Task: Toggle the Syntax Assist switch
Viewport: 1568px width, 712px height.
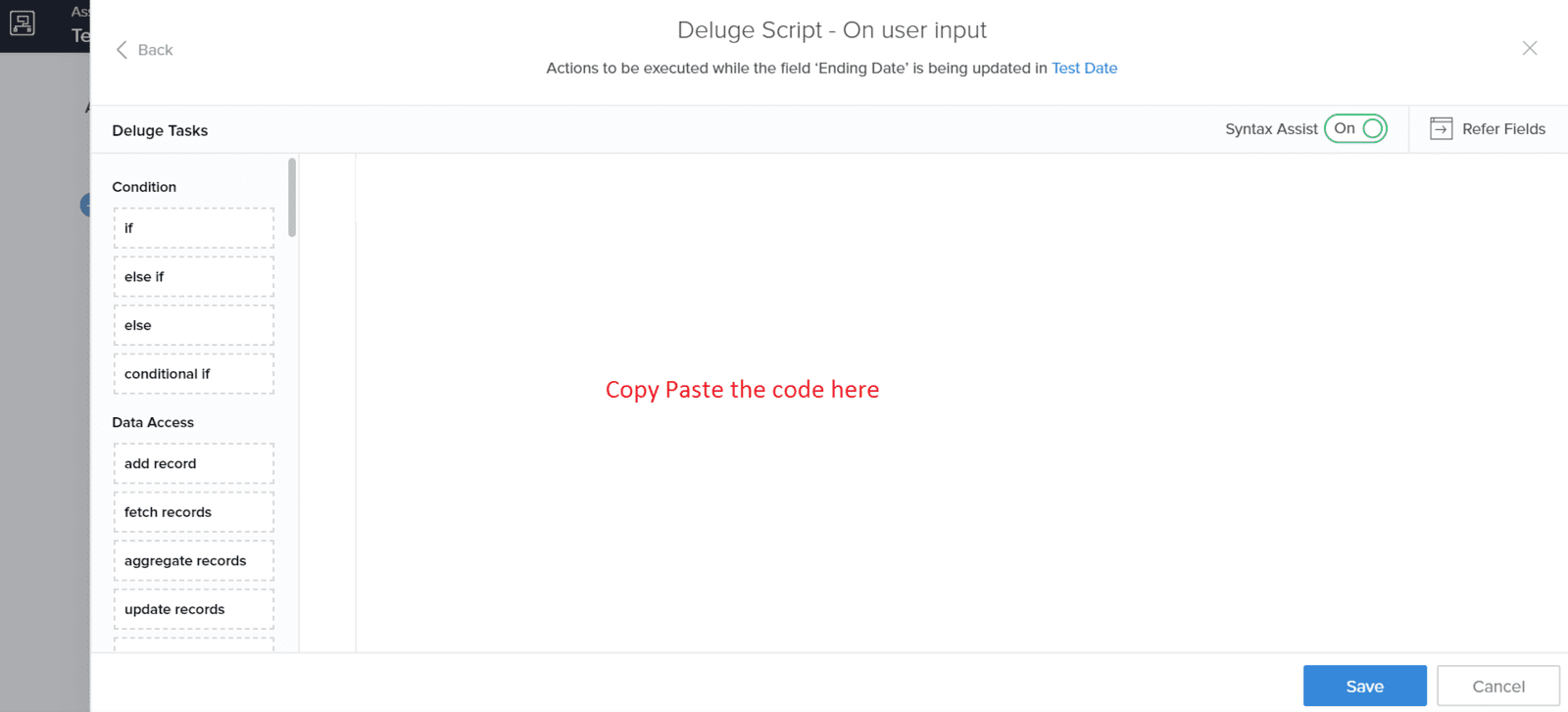Action: pos(1355,128)
